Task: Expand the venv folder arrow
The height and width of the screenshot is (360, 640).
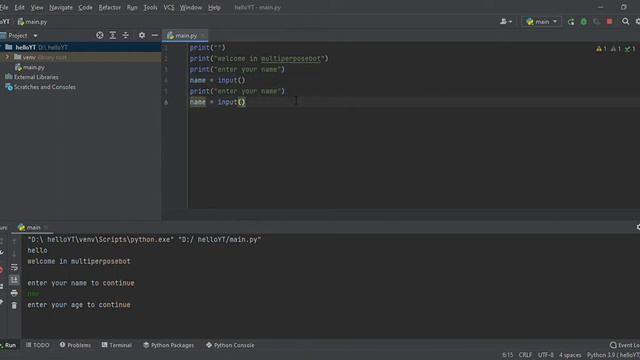Action: [7, 57]
